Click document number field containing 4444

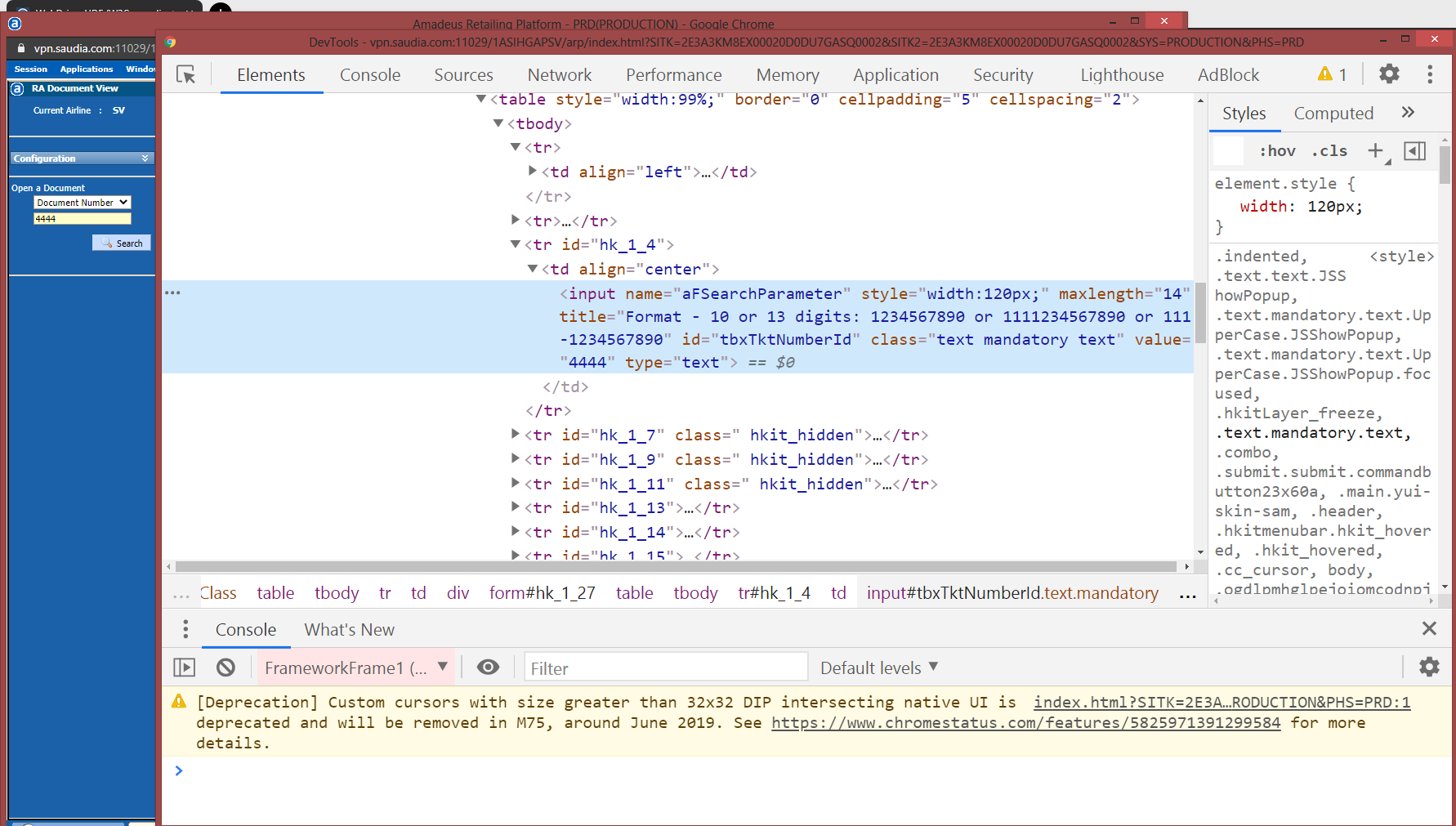83,218
